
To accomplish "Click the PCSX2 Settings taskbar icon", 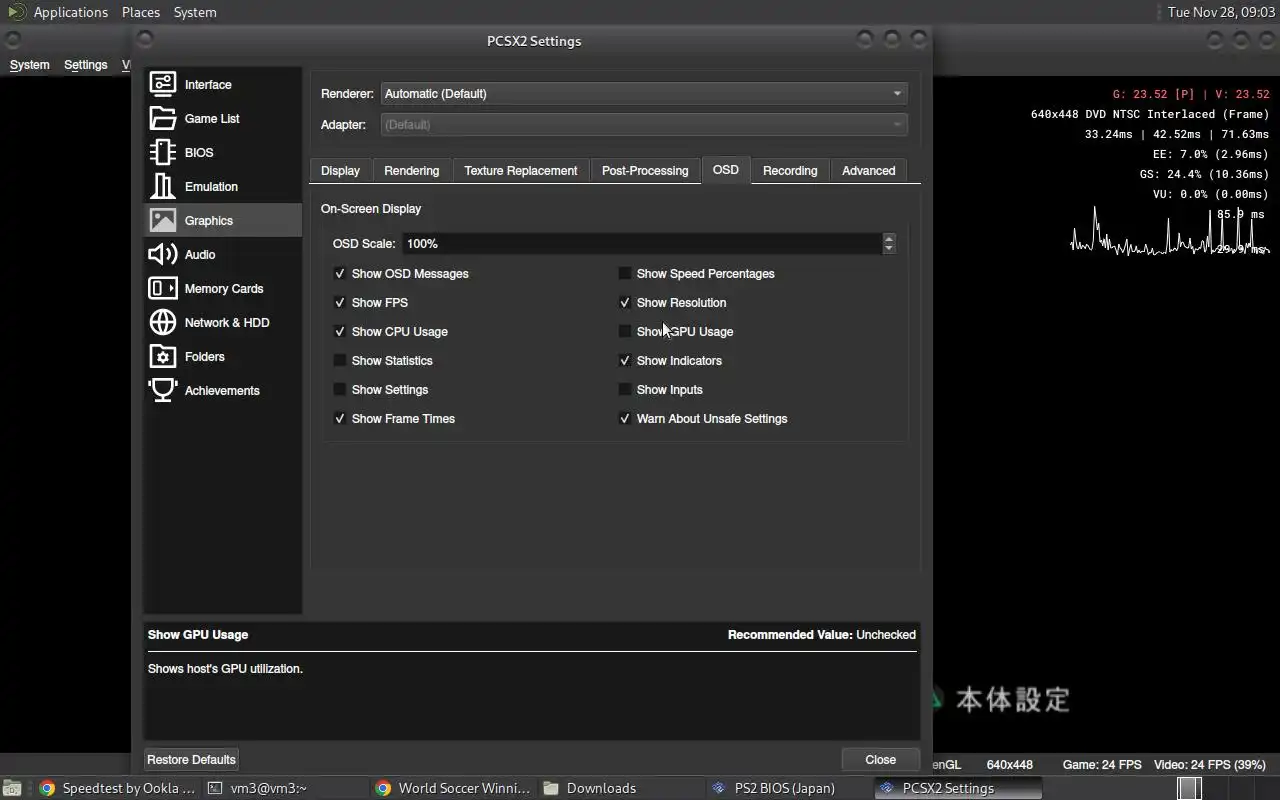I will click(886, 788).
